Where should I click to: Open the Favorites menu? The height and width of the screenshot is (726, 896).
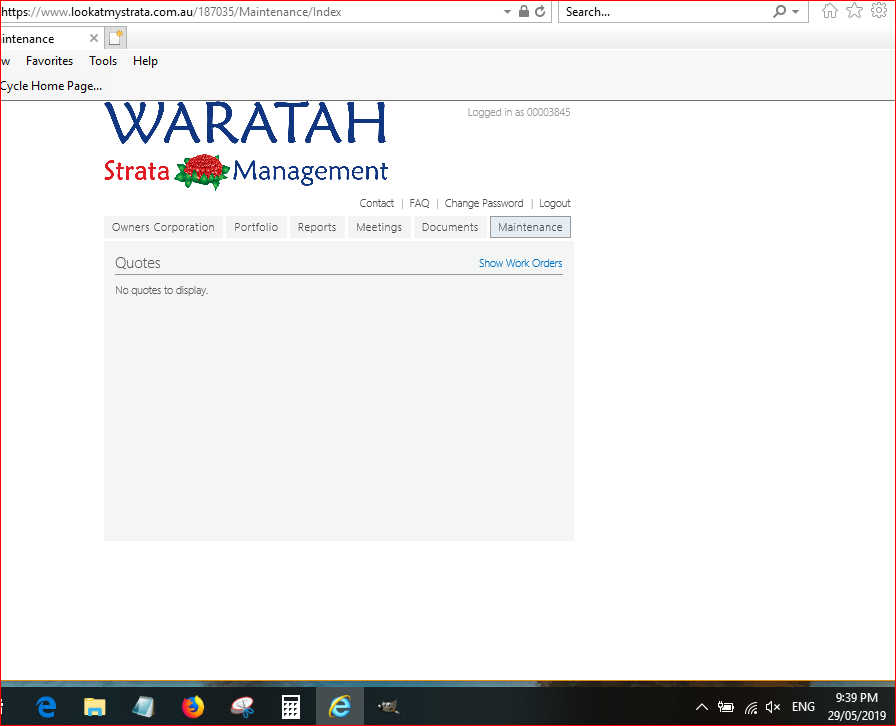[50, 61]
